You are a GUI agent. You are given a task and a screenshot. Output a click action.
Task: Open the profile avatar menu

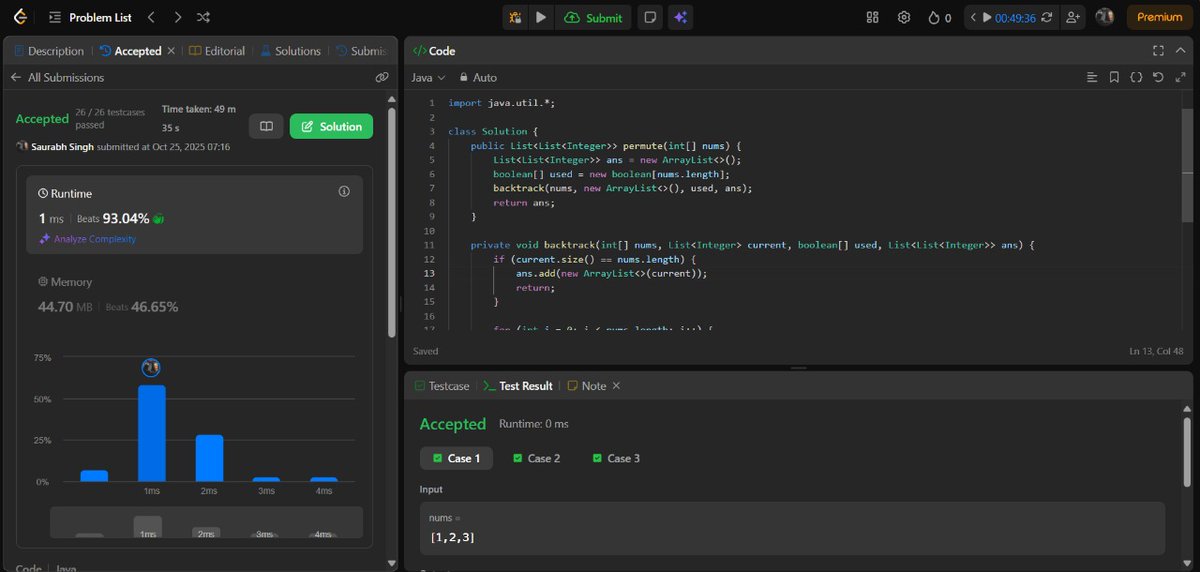(1105, 17)
